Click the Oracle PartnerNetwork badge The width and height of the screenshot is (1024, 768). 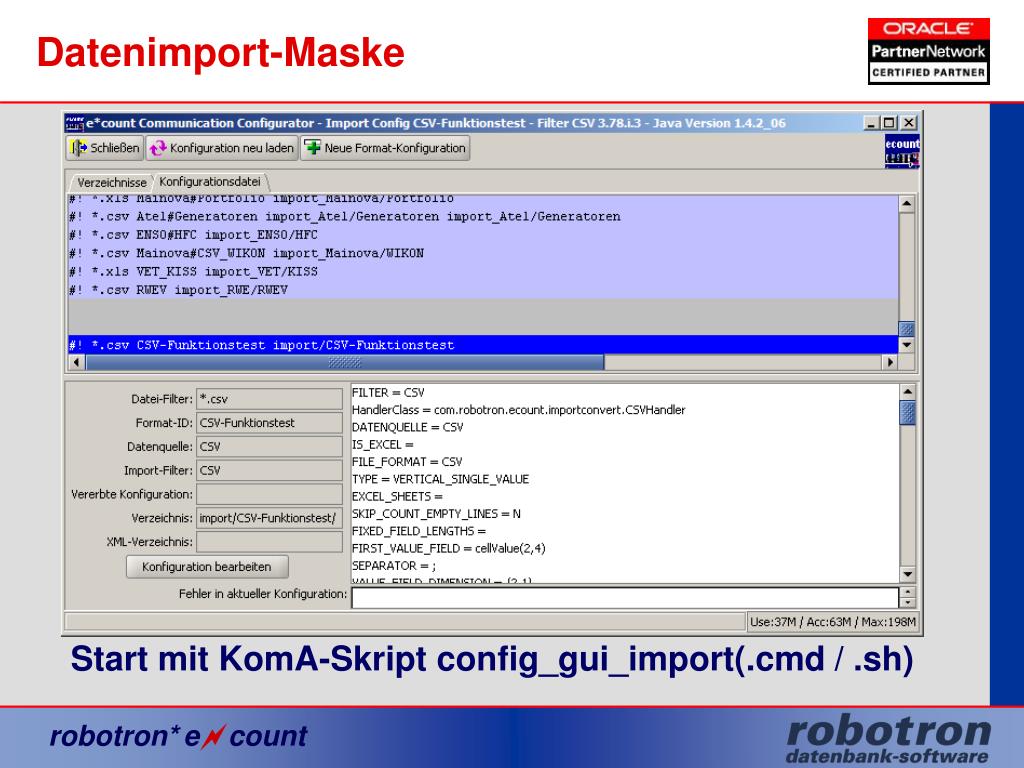point(929,51)
